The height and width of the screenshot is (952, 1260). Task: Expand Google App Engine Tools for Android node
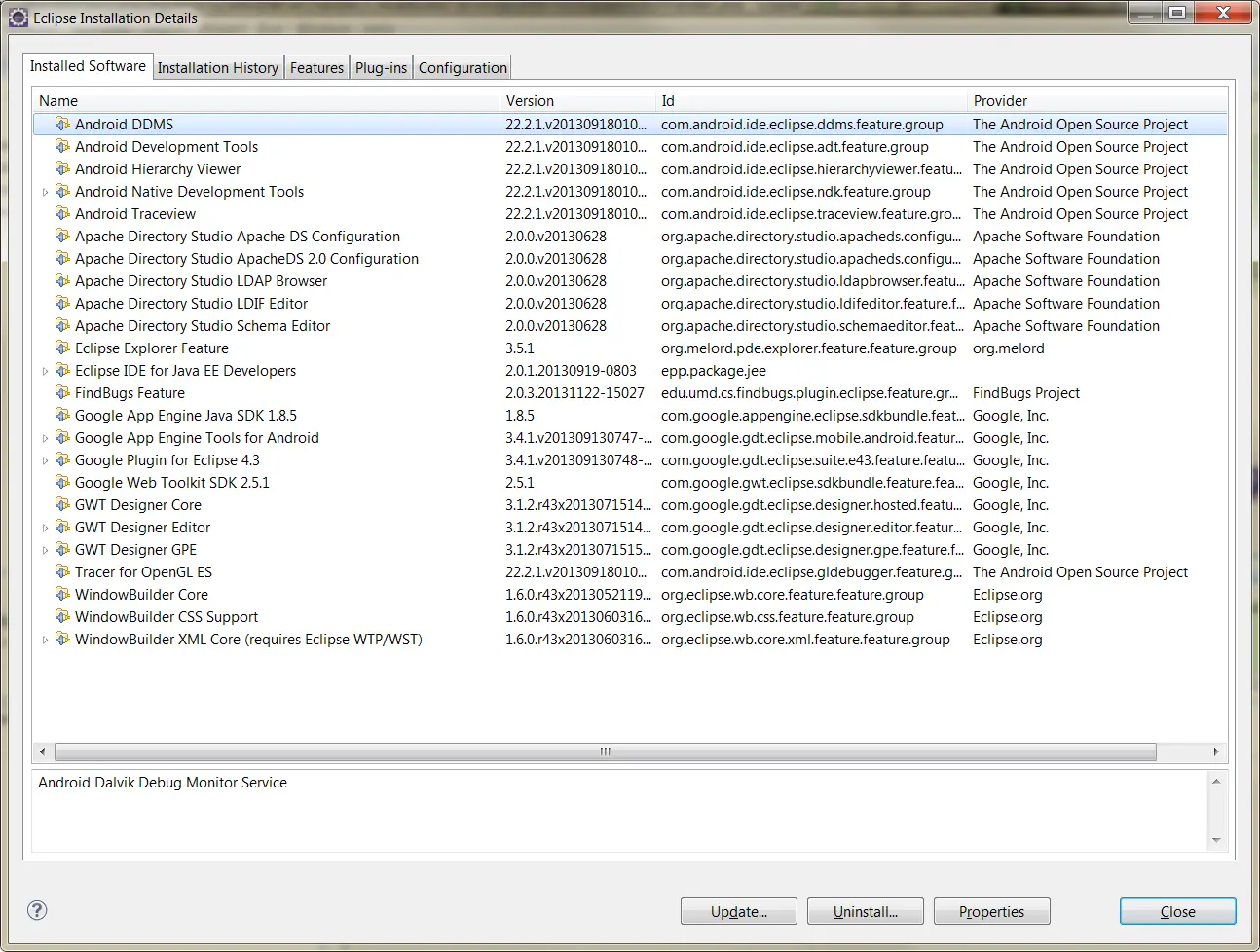point(45,438)
